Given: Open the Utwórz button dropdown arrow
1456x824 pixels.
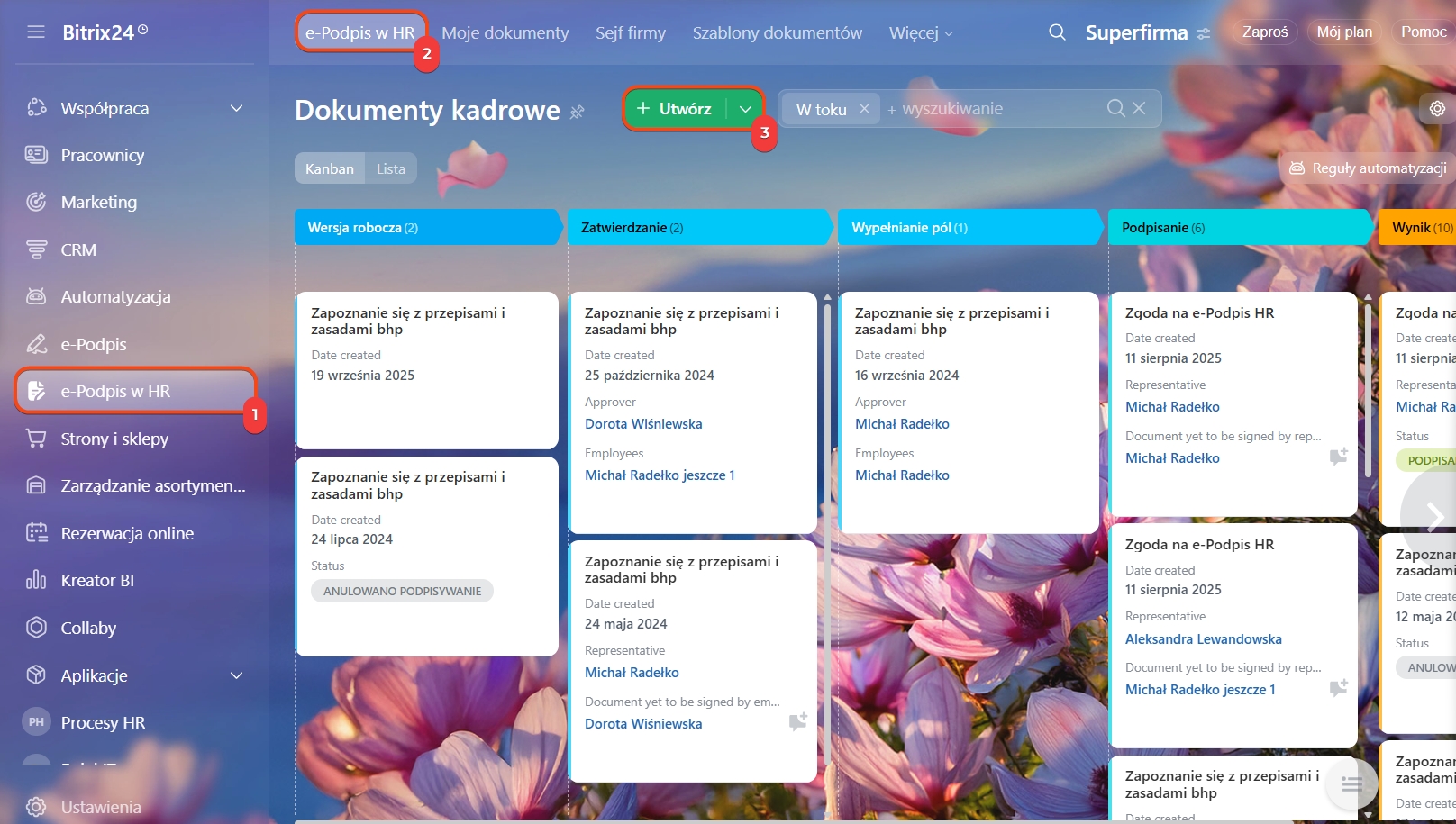Looking at the screenshot, I should (x=745, y=109).
